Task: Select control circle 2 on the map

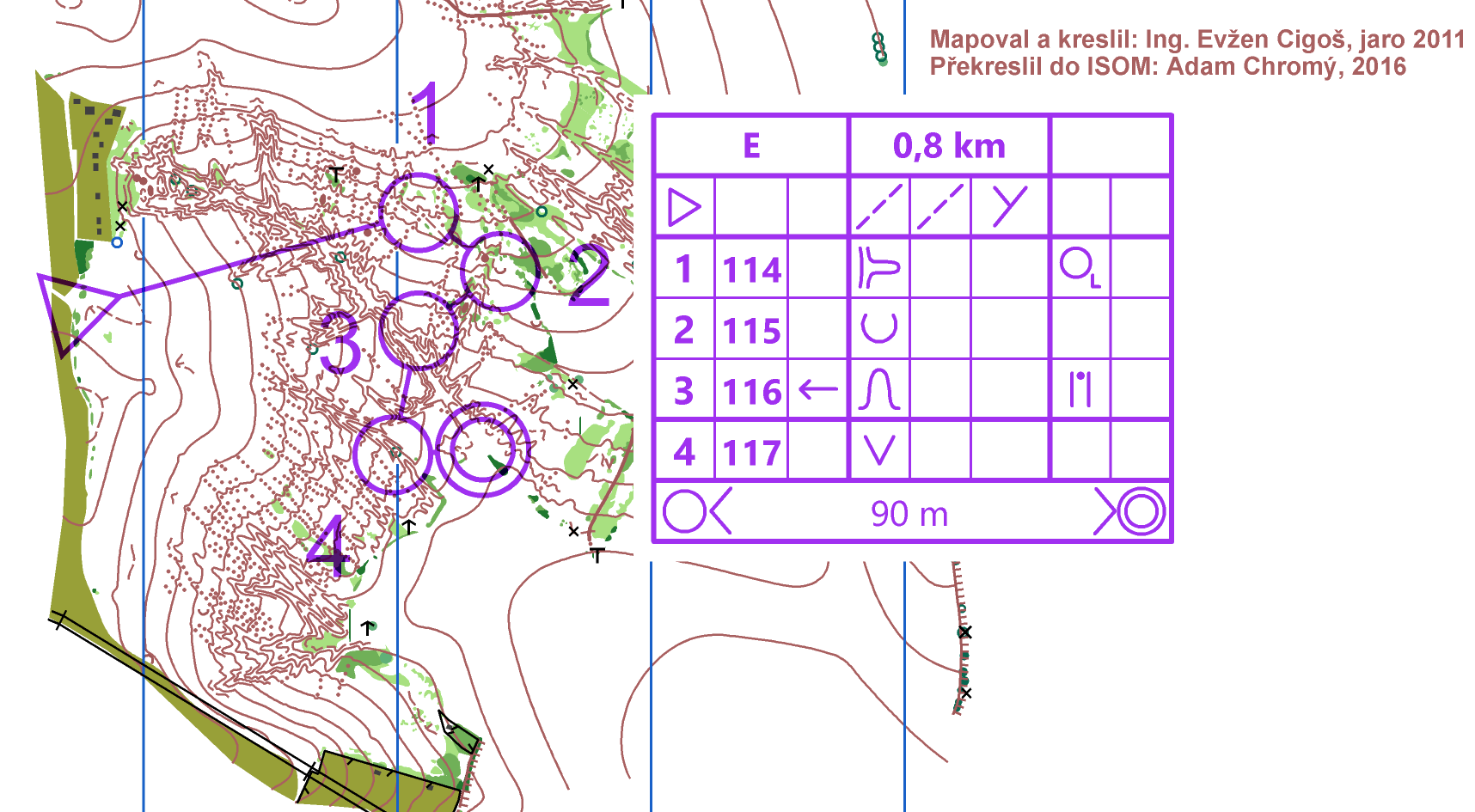Action: point(499,271)
